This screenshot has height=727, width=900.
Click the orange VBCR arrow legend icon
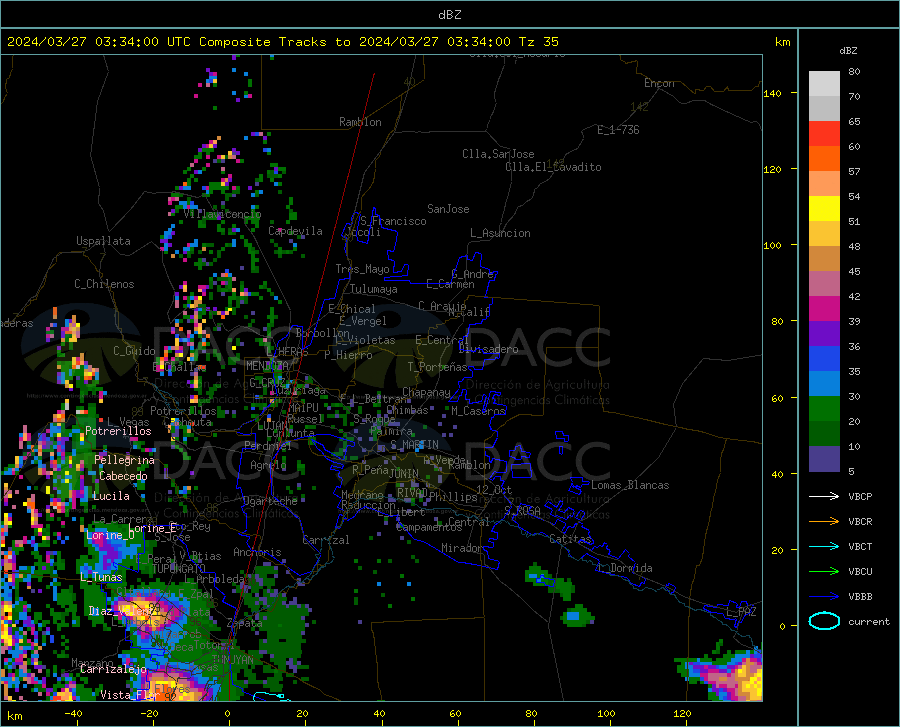click(x=824, y=522)
